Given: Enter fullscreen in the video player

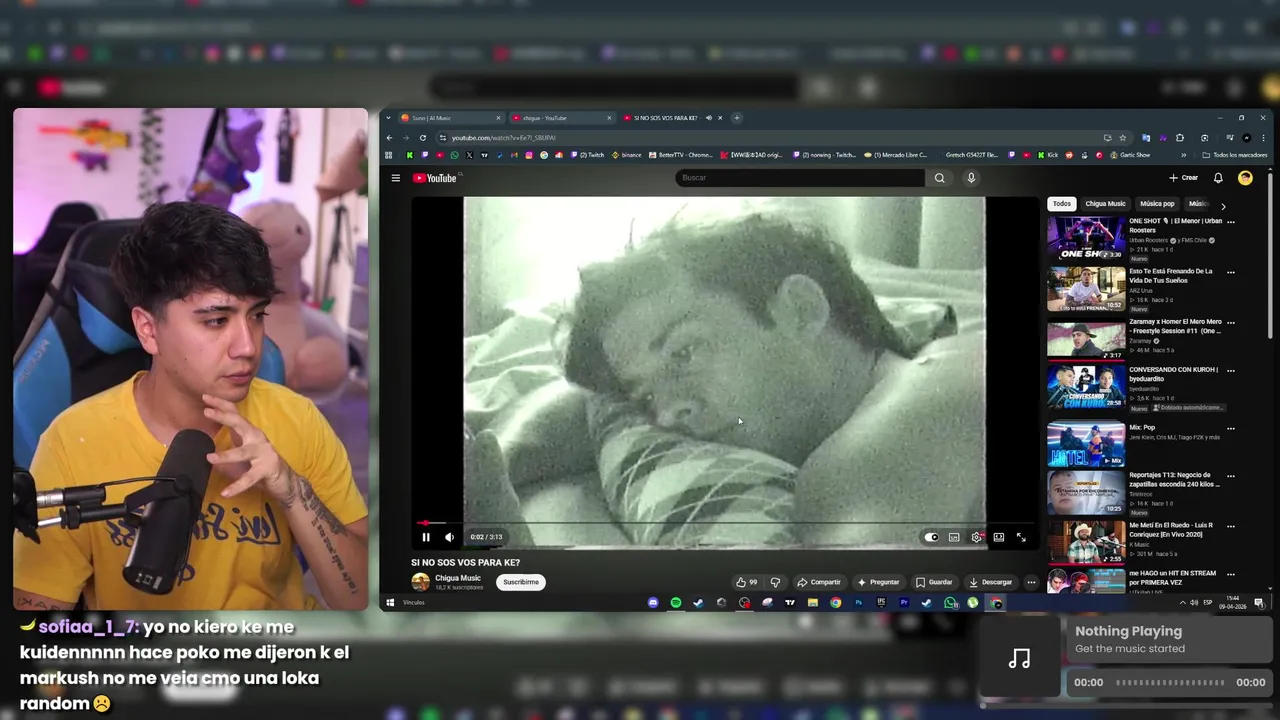Looking at the screenshot, I should (1021, 537).
